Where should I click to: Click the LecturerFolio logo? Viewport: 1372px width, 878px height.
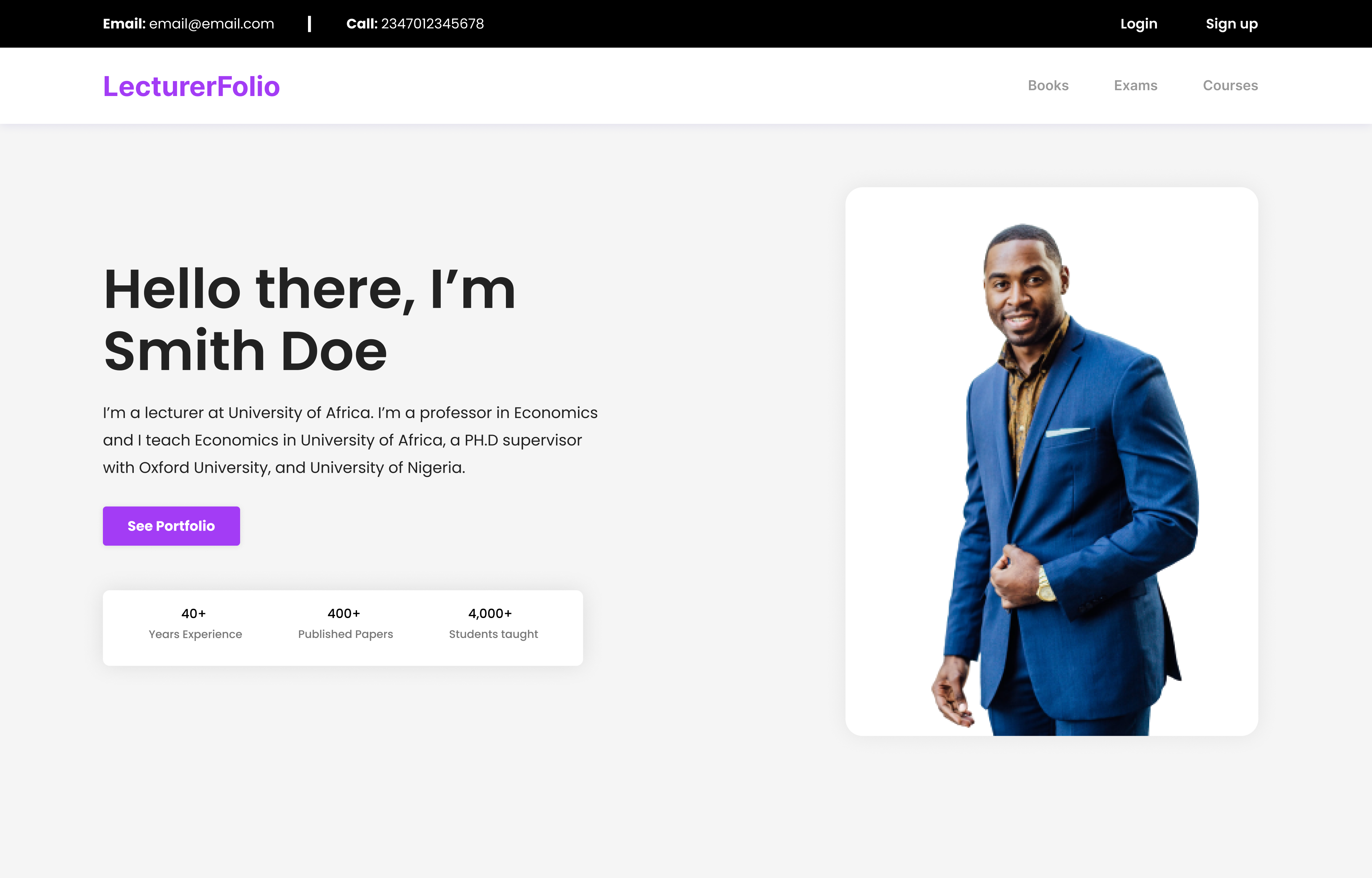[191, 86]
